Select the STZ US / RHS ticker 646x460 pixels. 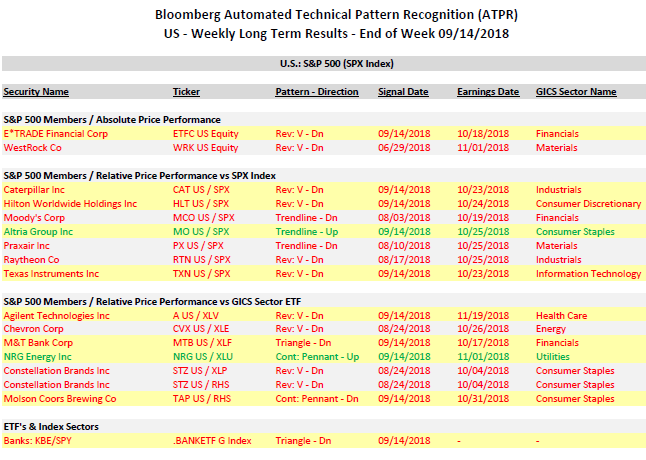pos(201,385)
